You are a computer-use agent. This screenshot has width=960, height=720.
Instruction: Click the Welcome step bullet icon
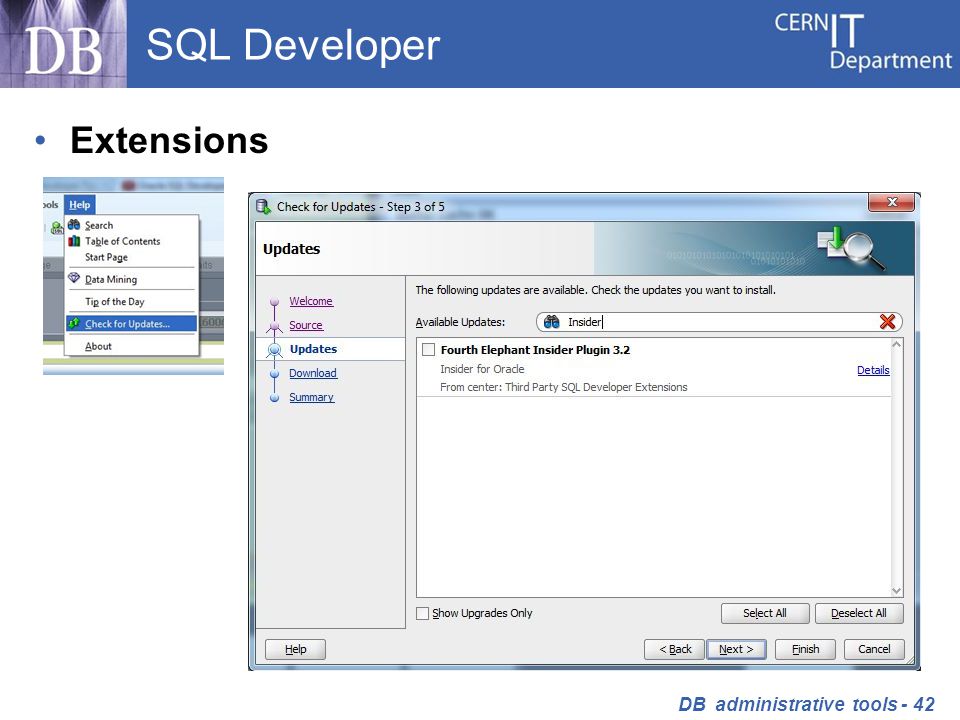pos(274,301)
